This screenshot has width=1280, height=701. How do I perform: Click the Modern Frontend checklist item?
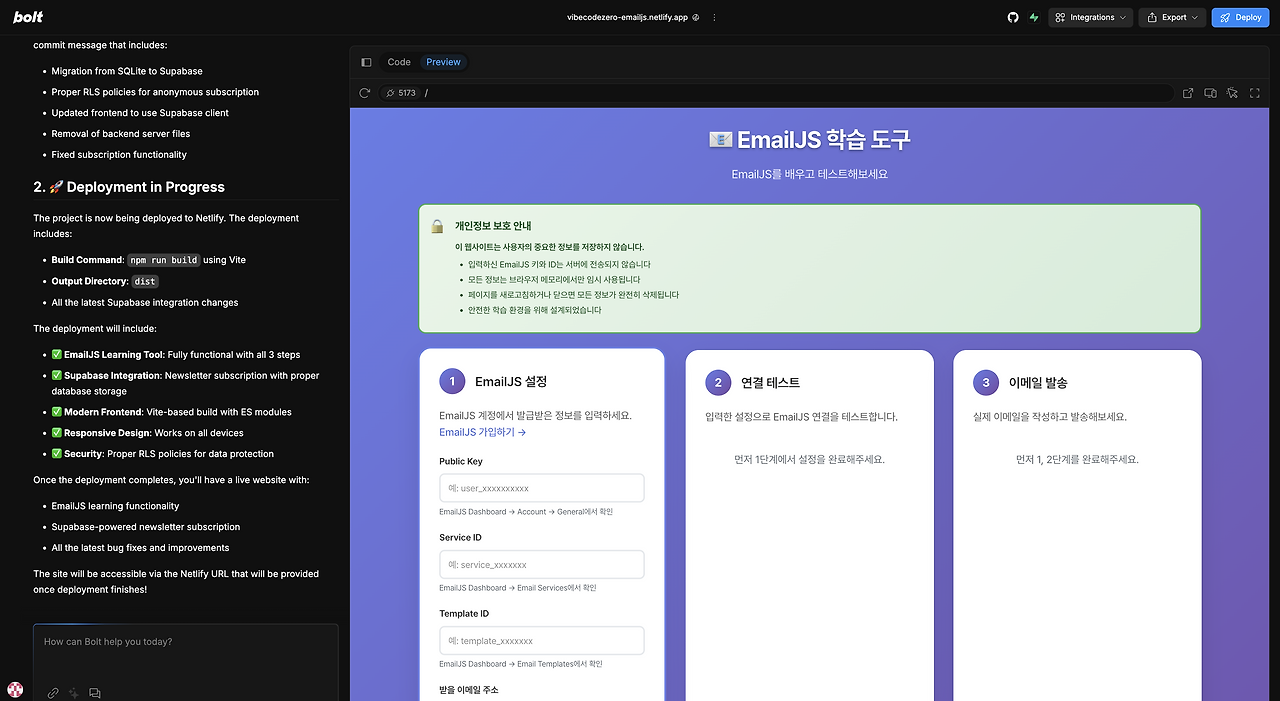click(172, 412)
